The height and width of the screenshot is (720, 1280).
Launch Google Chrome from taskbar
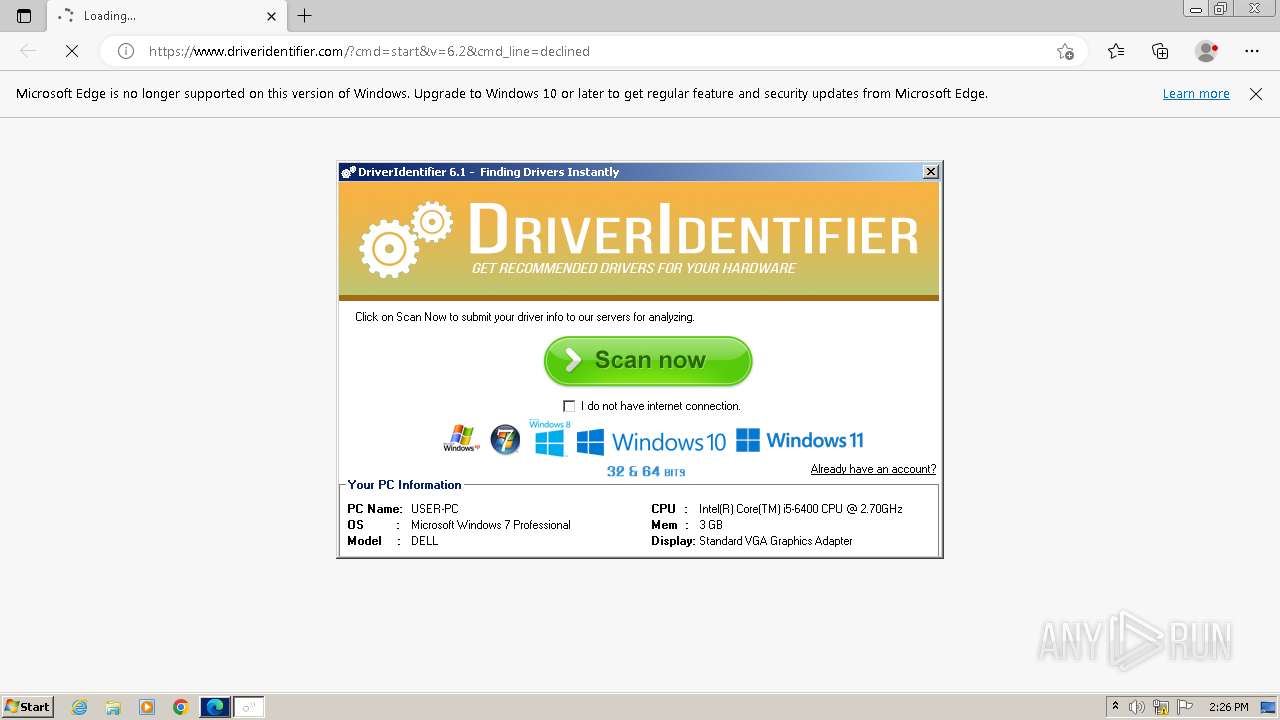click(x=181, y=707)
